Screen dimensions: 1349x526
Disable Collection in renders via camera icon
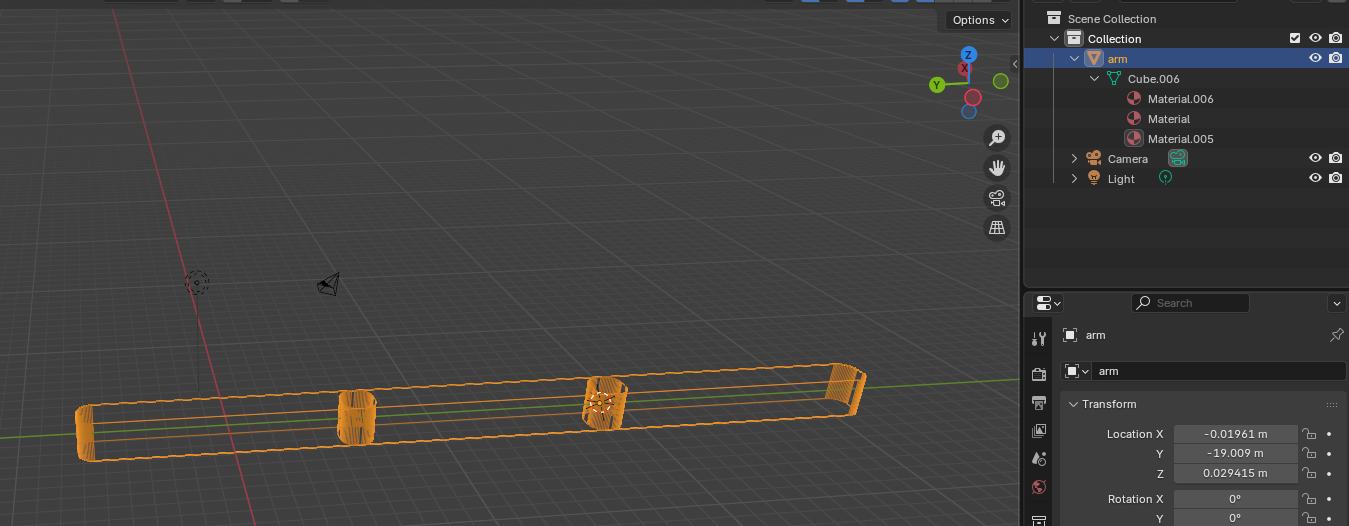point(1335,39)
